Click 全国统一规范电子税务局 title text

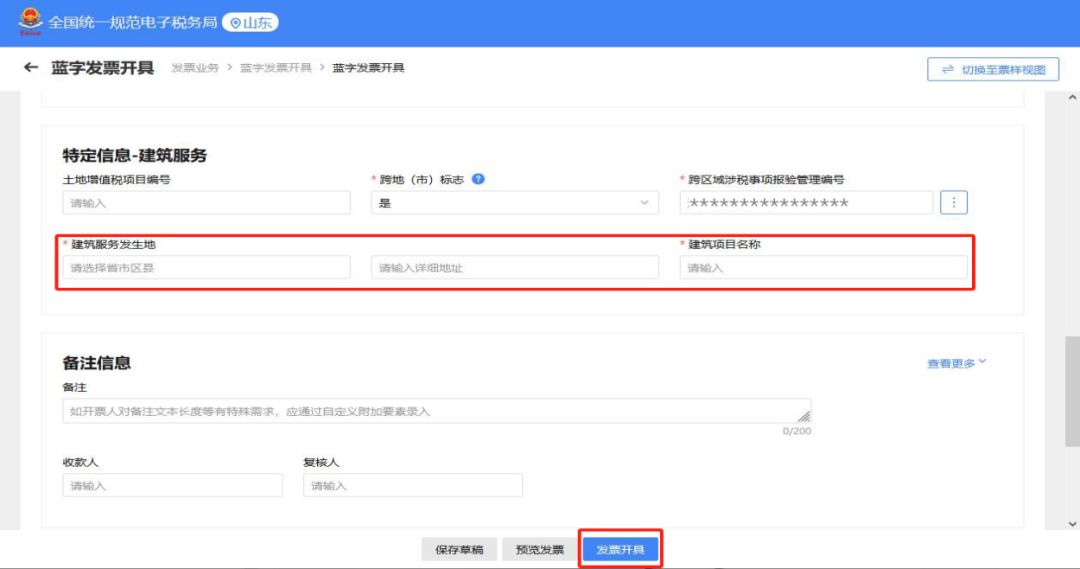(x=132, y=23)
